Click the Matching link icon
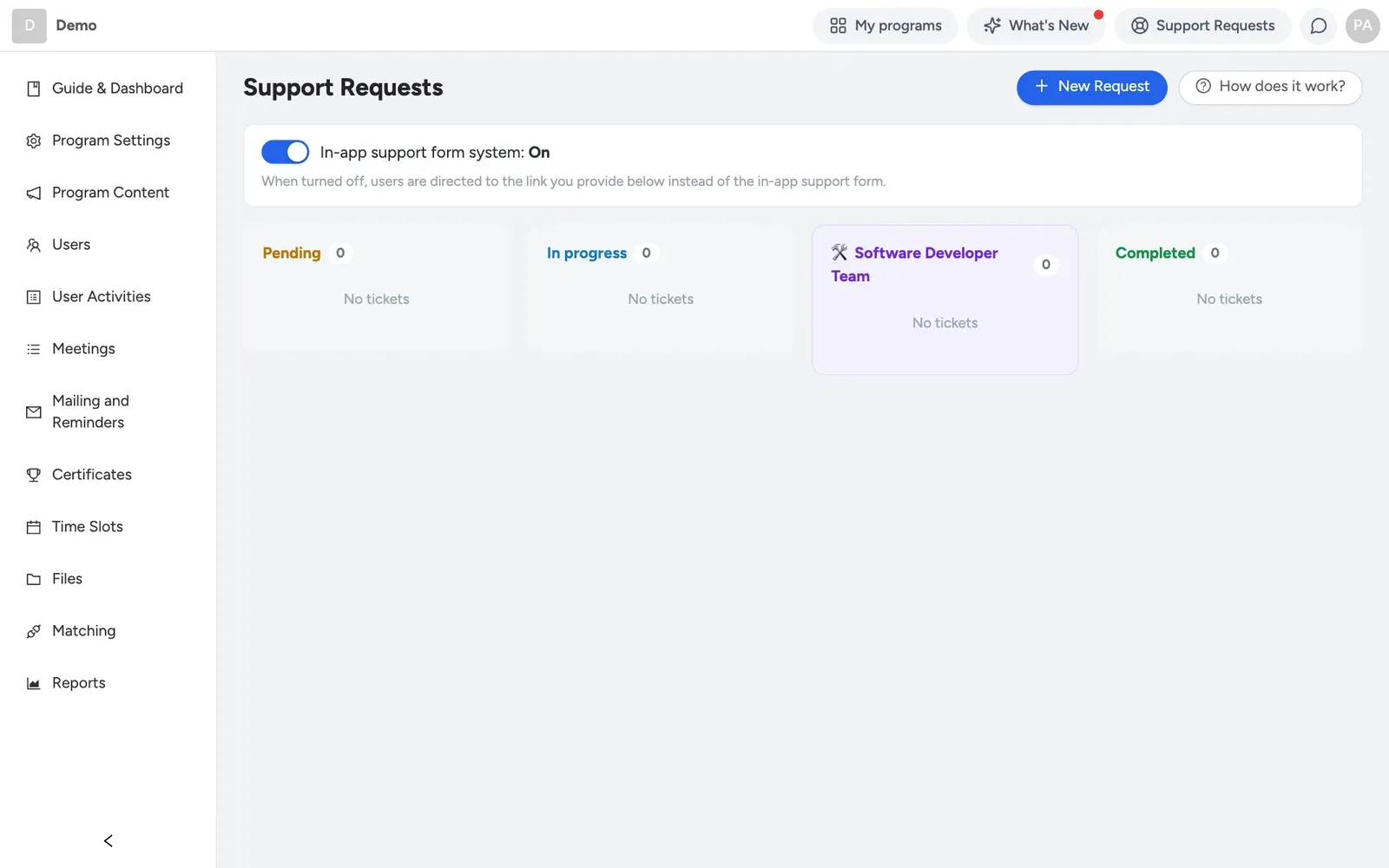 (34, 631)
